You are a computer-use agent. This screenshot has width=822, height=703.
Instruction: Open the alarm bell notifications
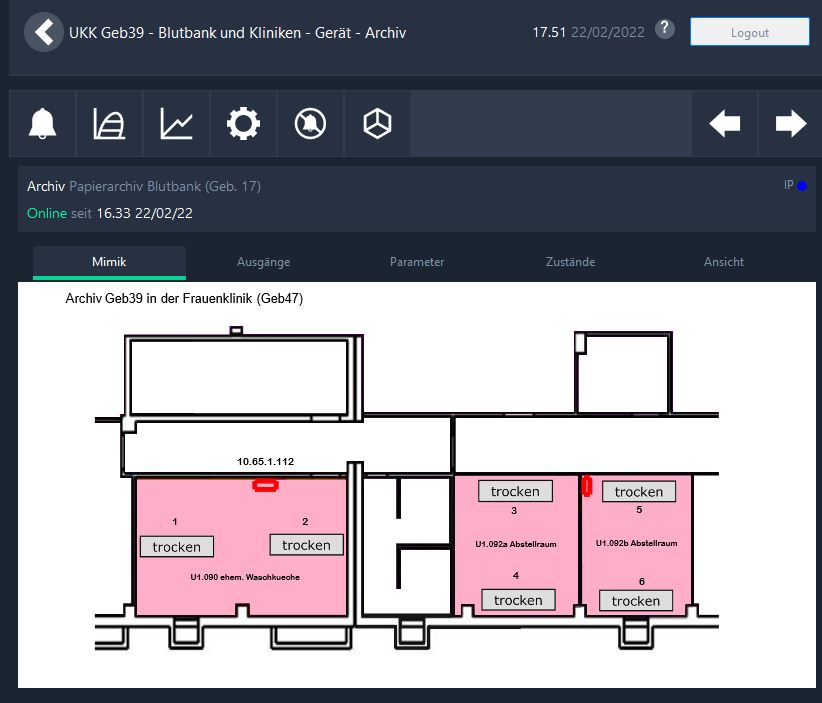click(43, 124)
